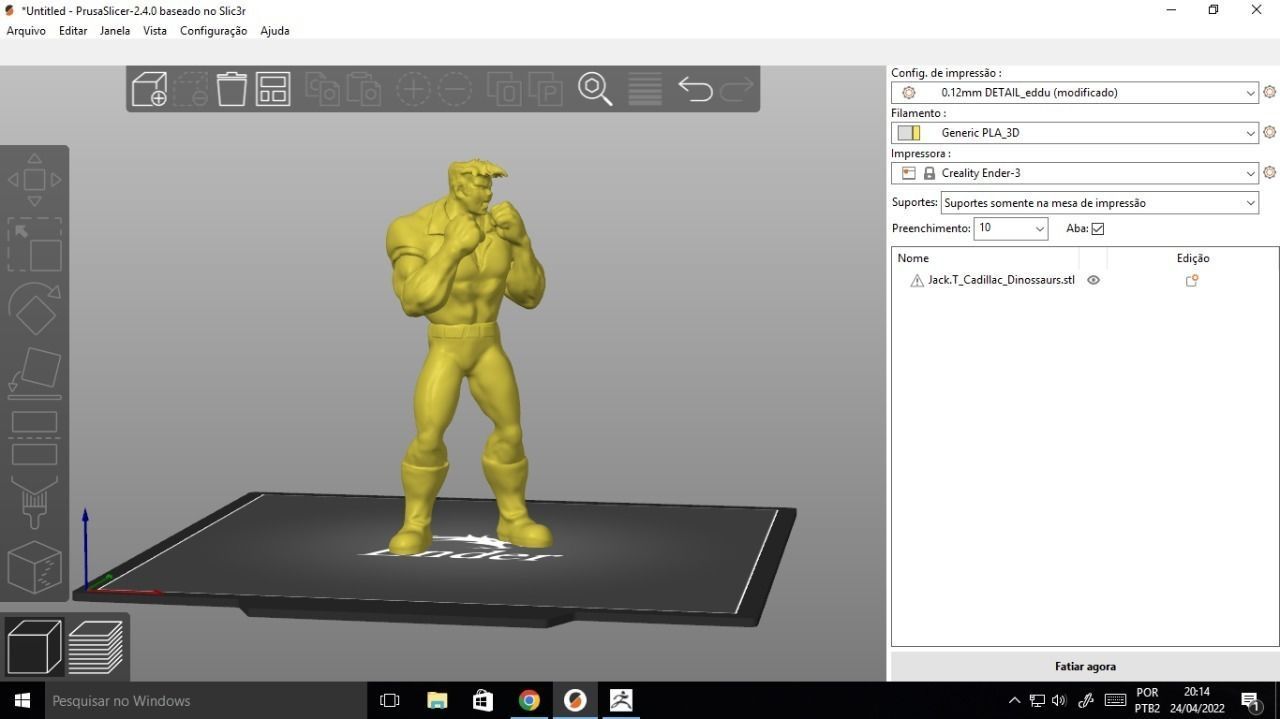Click the Nome column header

click(913, 258)
